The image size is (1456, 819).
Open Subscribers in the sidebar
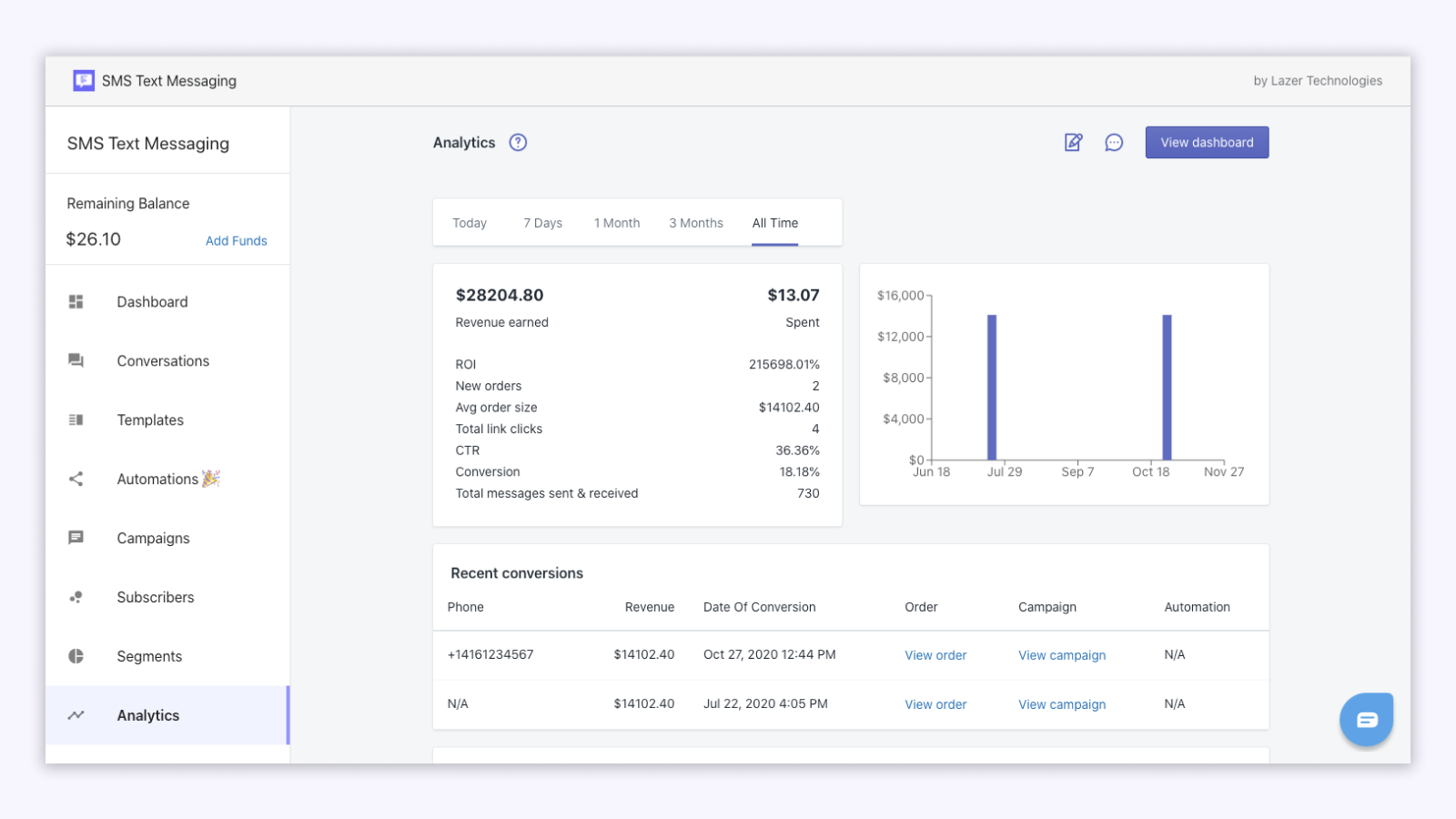tap(167, 597)
